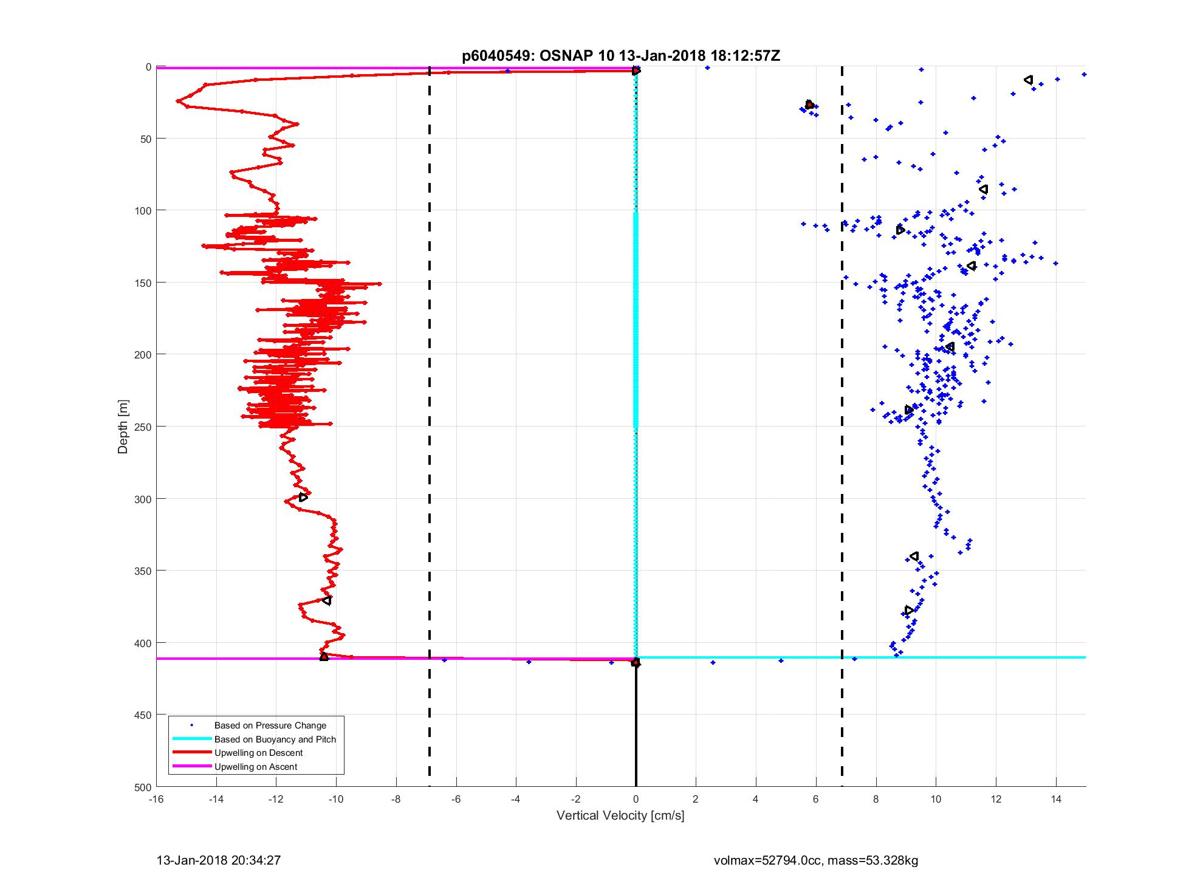Click x-axis tick label 6
Image resolution: width=1200 pixels, height=885 pixels.
click(816, 799)
